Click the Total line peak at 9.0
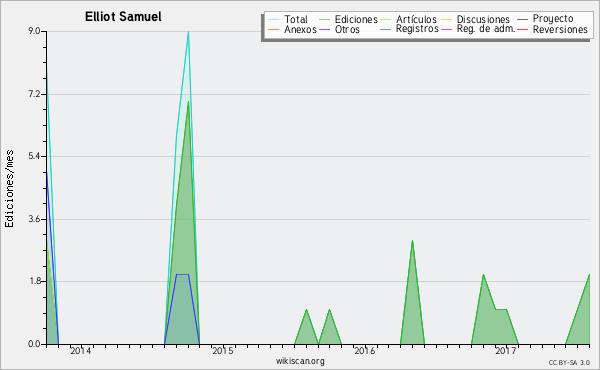The width and height of the screenshot is (600, 370). tap(188, 32)
